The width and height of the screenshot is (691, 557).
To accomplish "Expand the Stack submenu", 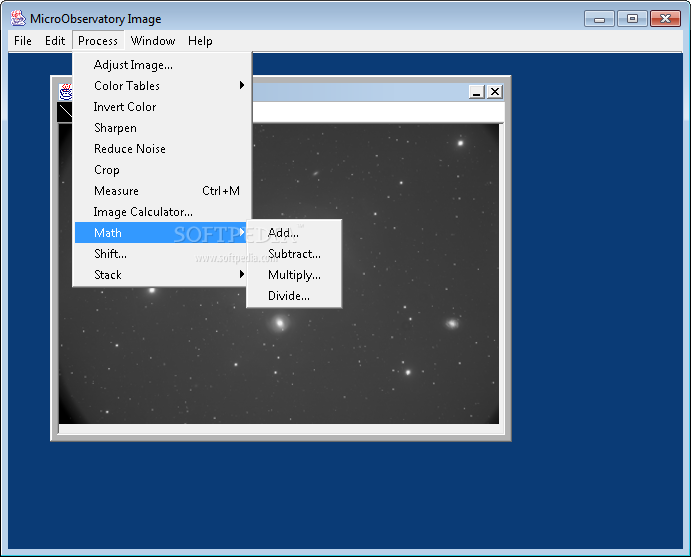I will tap(160, 275).
